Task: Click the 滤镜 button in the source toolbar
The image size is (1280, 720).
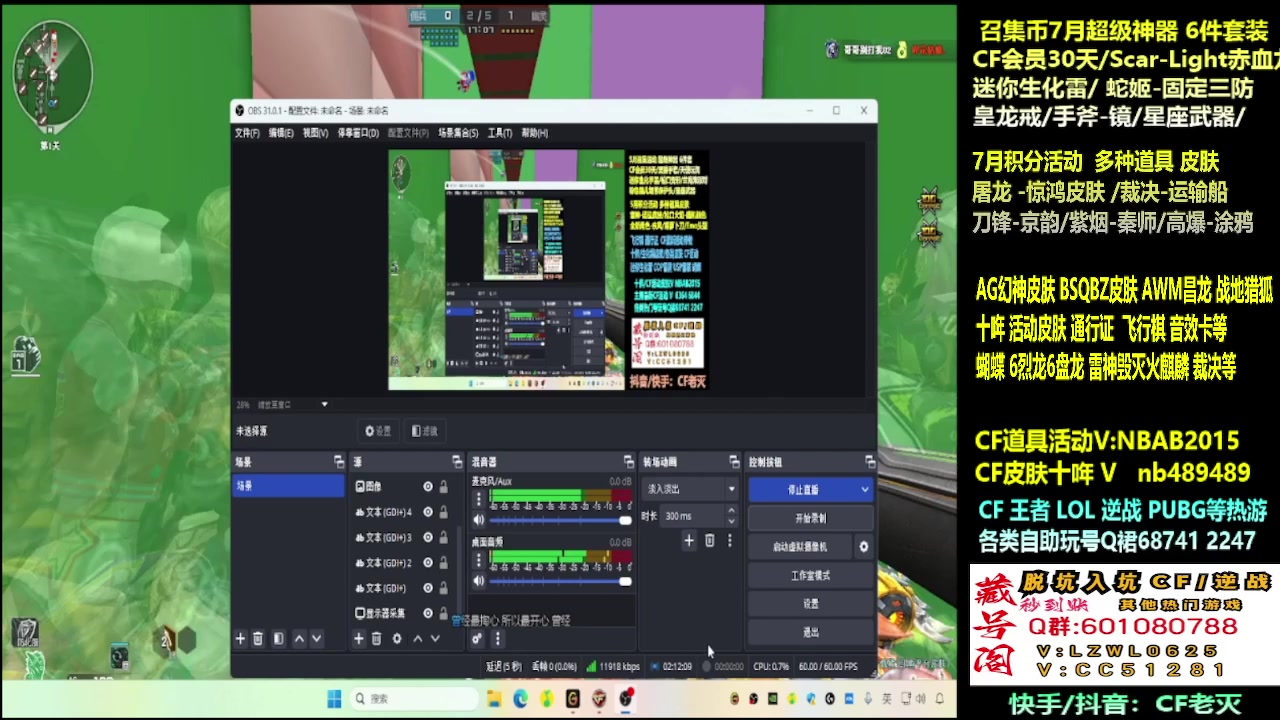Action: pos(425,431)
